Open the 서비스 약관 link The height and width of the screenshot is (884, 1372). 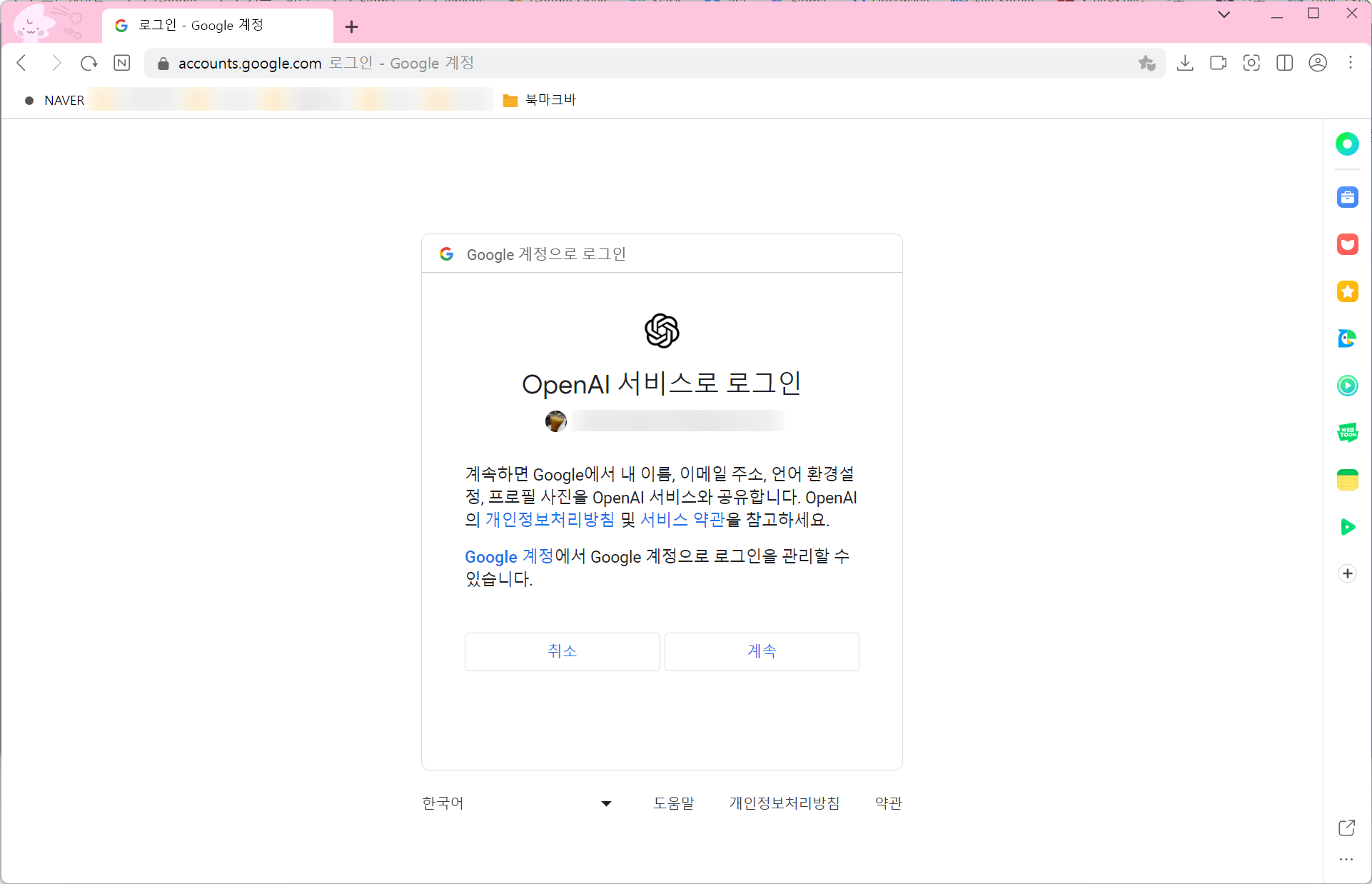point(682,520)
